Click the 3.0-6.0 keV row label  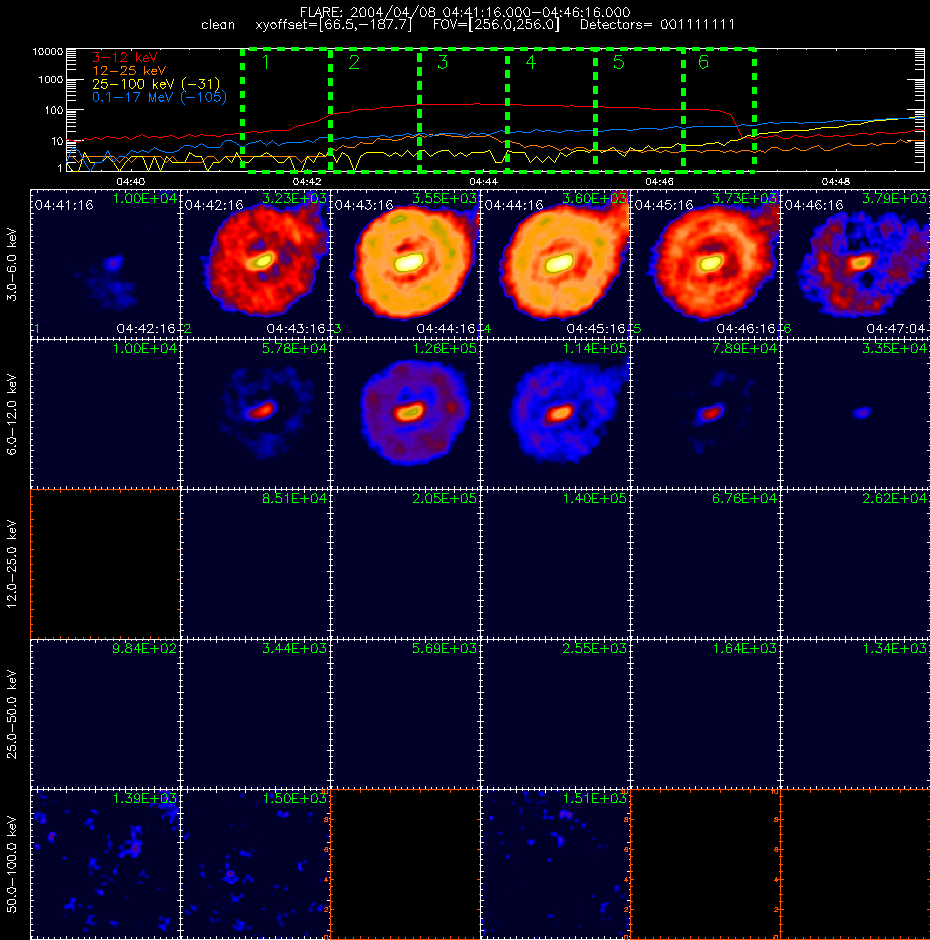pos(12,264)
